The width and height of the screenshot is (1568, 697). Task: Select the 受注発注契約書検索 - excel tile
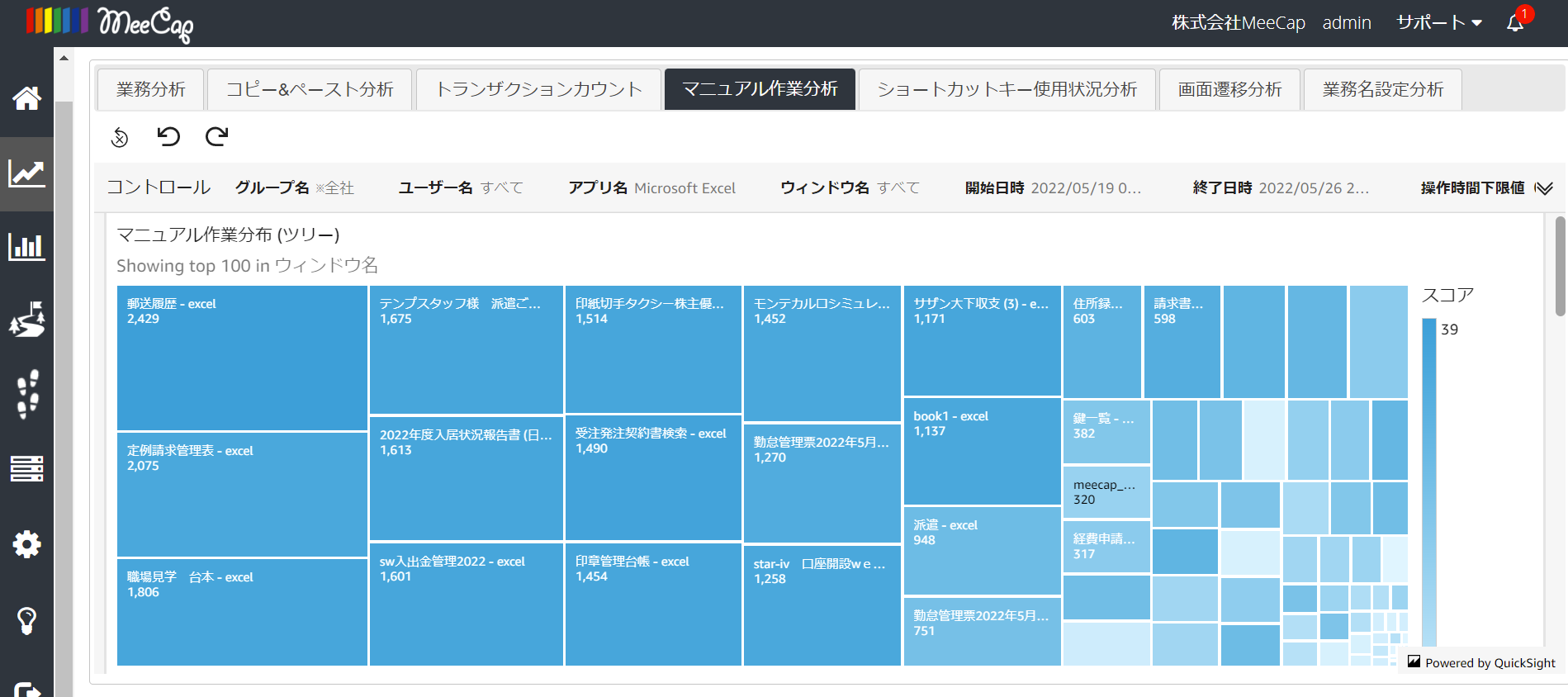(653, 478)
